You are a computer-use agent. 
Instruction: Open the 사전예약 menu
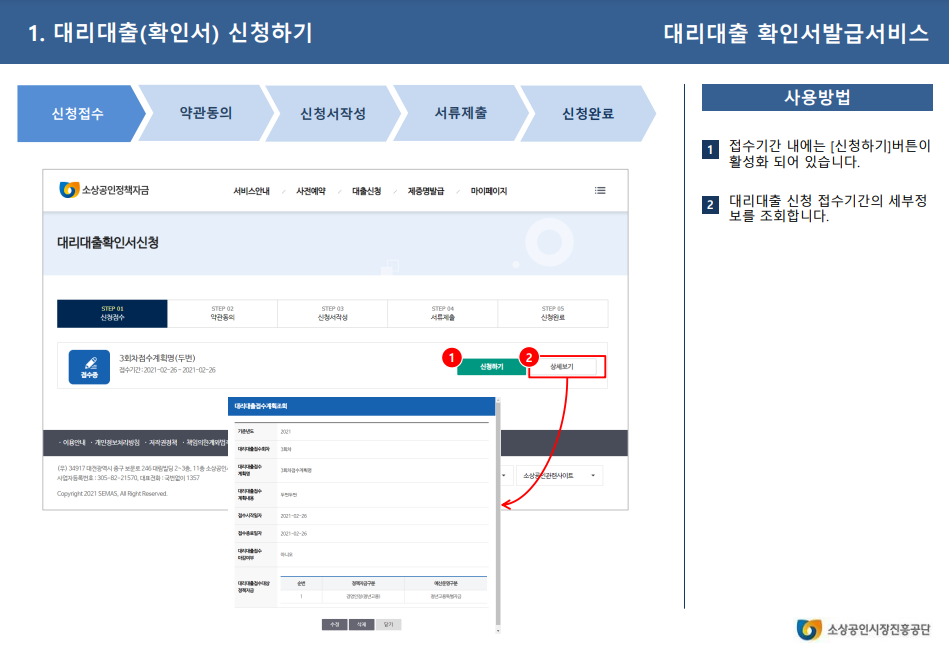pos(310,191)
